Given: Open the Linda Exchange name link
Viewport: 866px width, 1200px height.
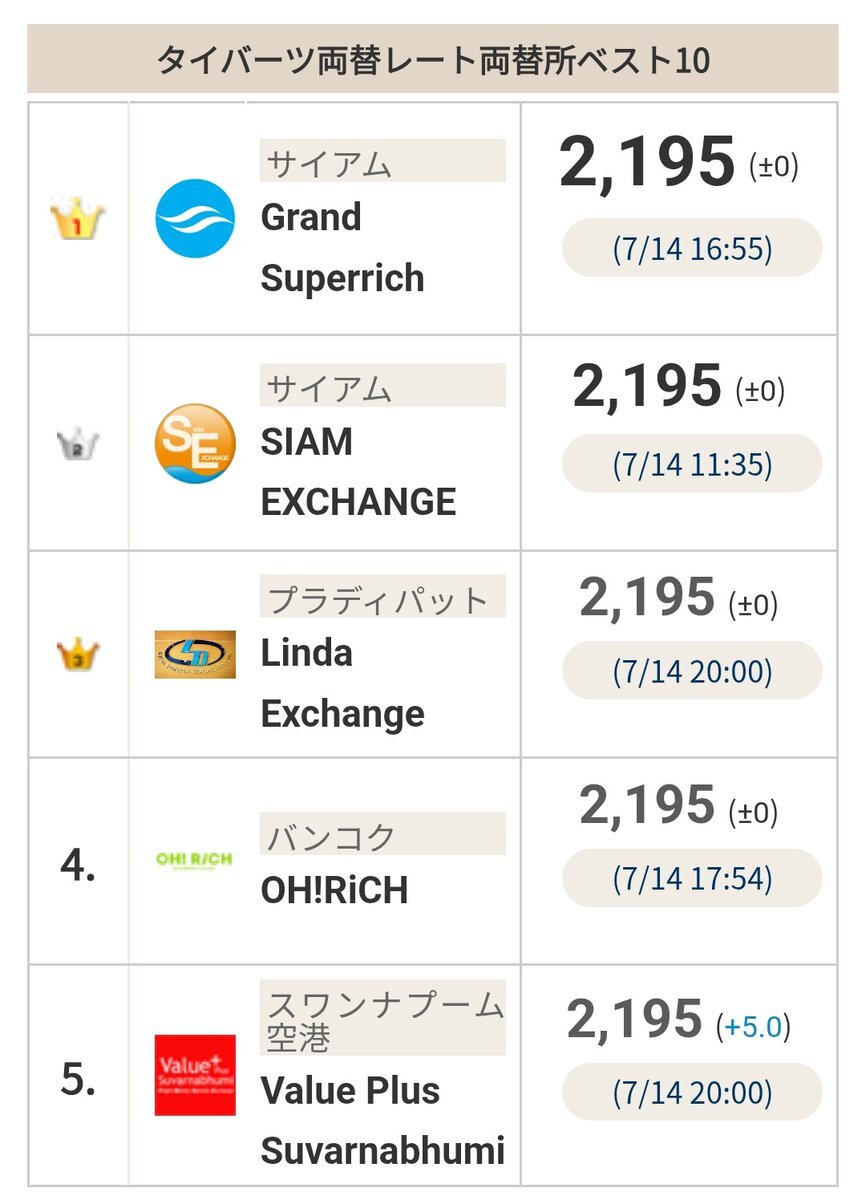Looking at the screenshot, I should click(342, 684).
